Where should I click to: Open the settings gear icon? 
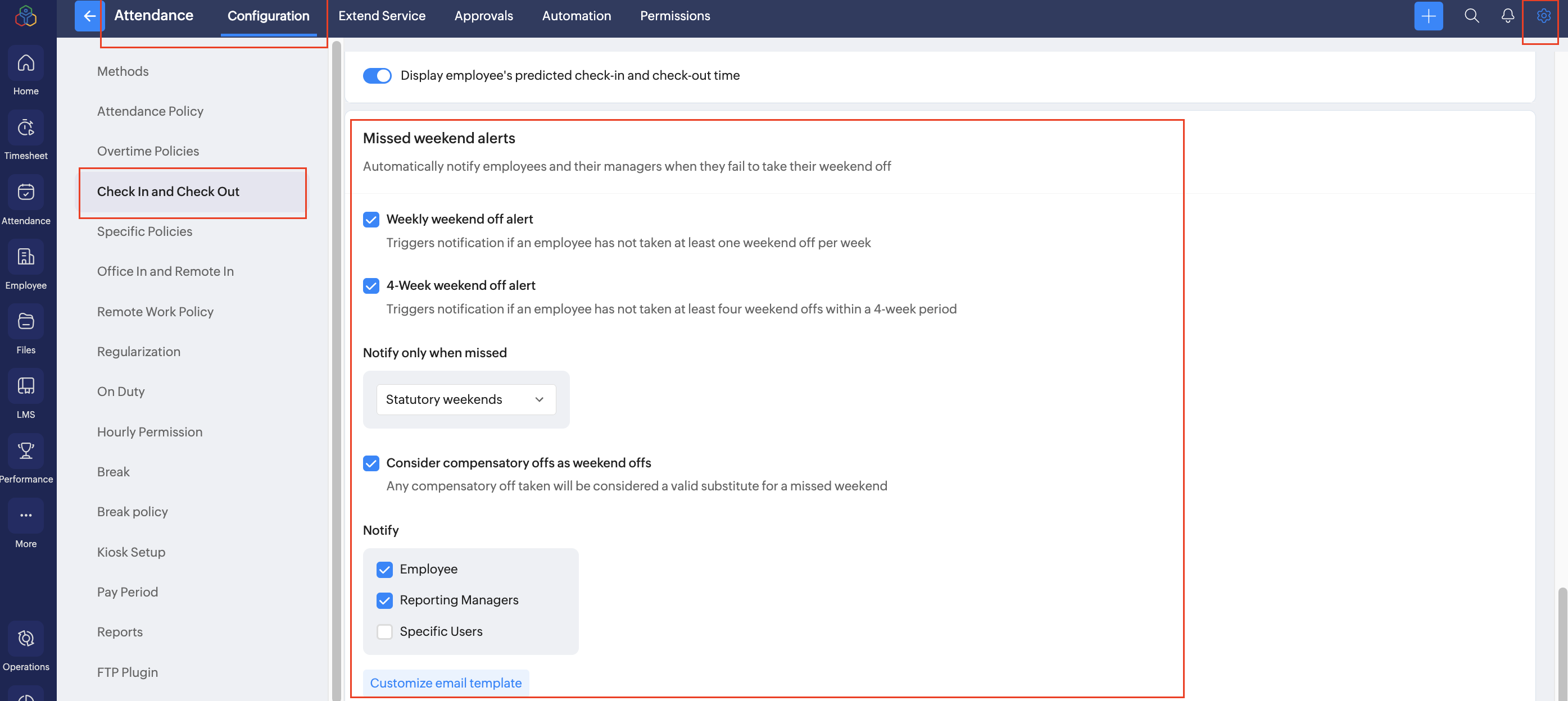pos(1543,16)
